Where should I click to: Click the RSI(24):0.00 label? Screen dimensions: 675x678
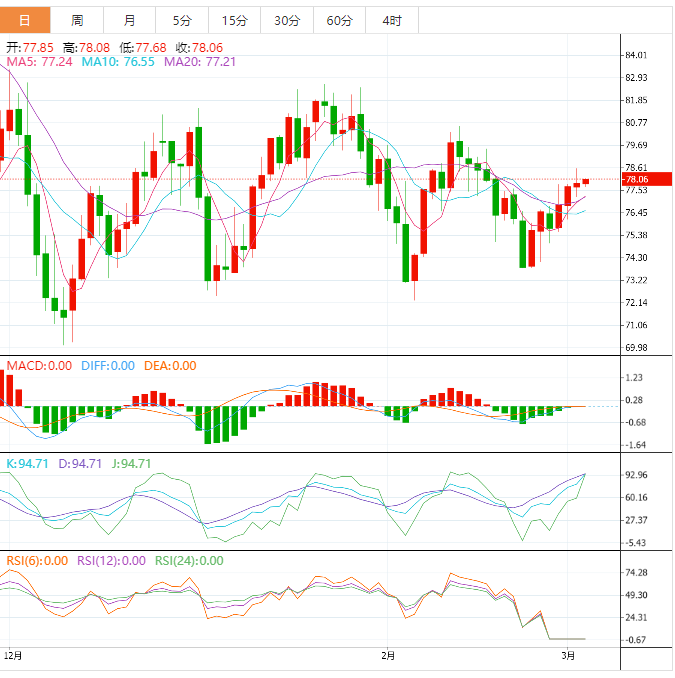click(189, 561)
